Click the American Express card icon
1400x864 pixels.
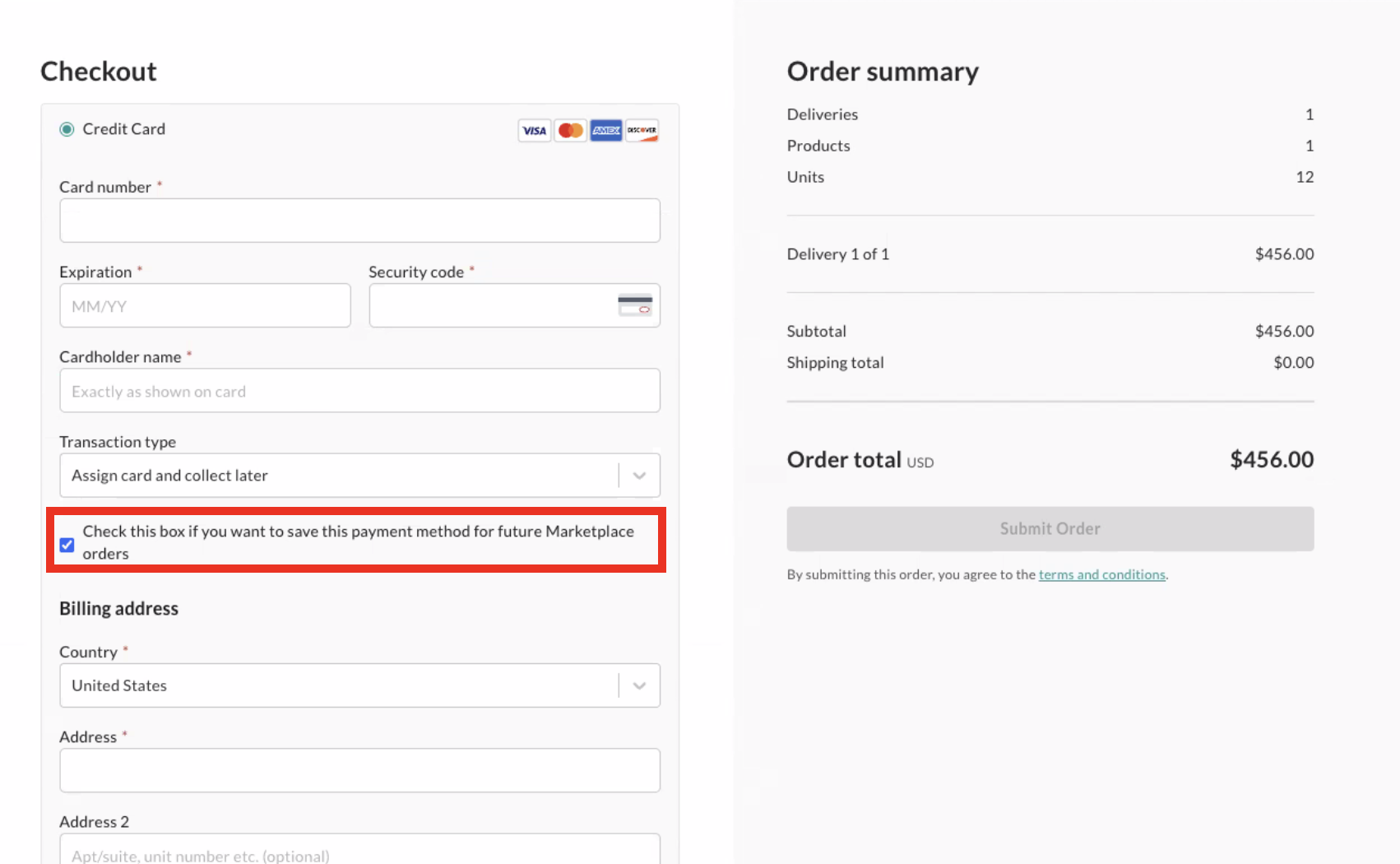pyautogui.click(x=606, y=130)
